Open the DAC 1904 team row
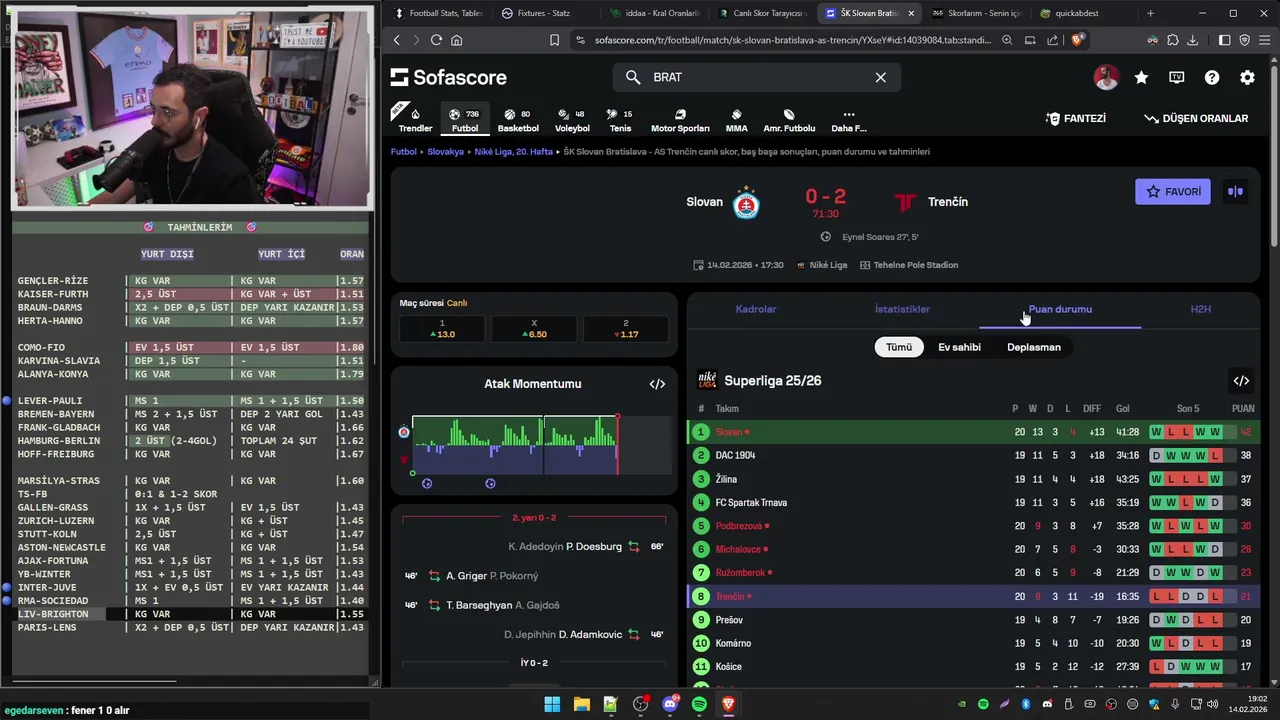Viewport: 1280px width, 720px height. coord(974,455)
